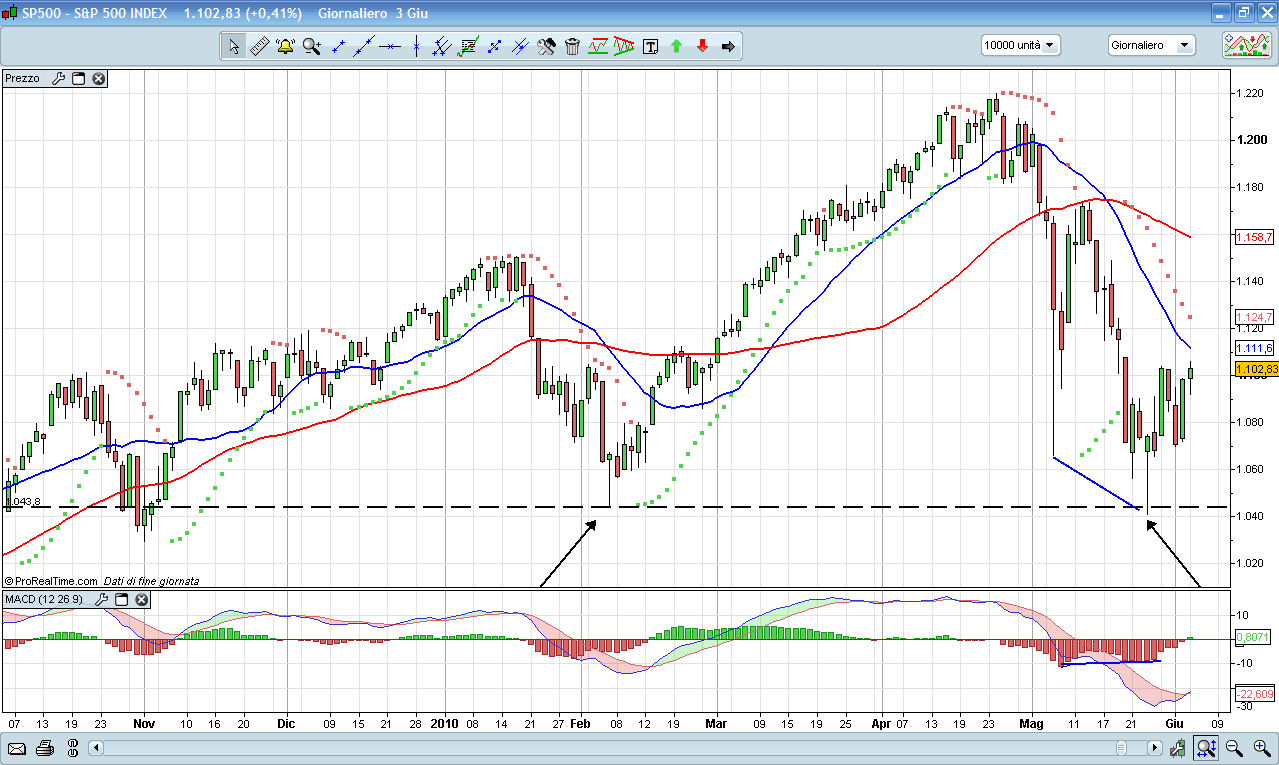
Task: Click the trash can delete-objects icon
Action: pyautogui.click(x=572, y=46)
